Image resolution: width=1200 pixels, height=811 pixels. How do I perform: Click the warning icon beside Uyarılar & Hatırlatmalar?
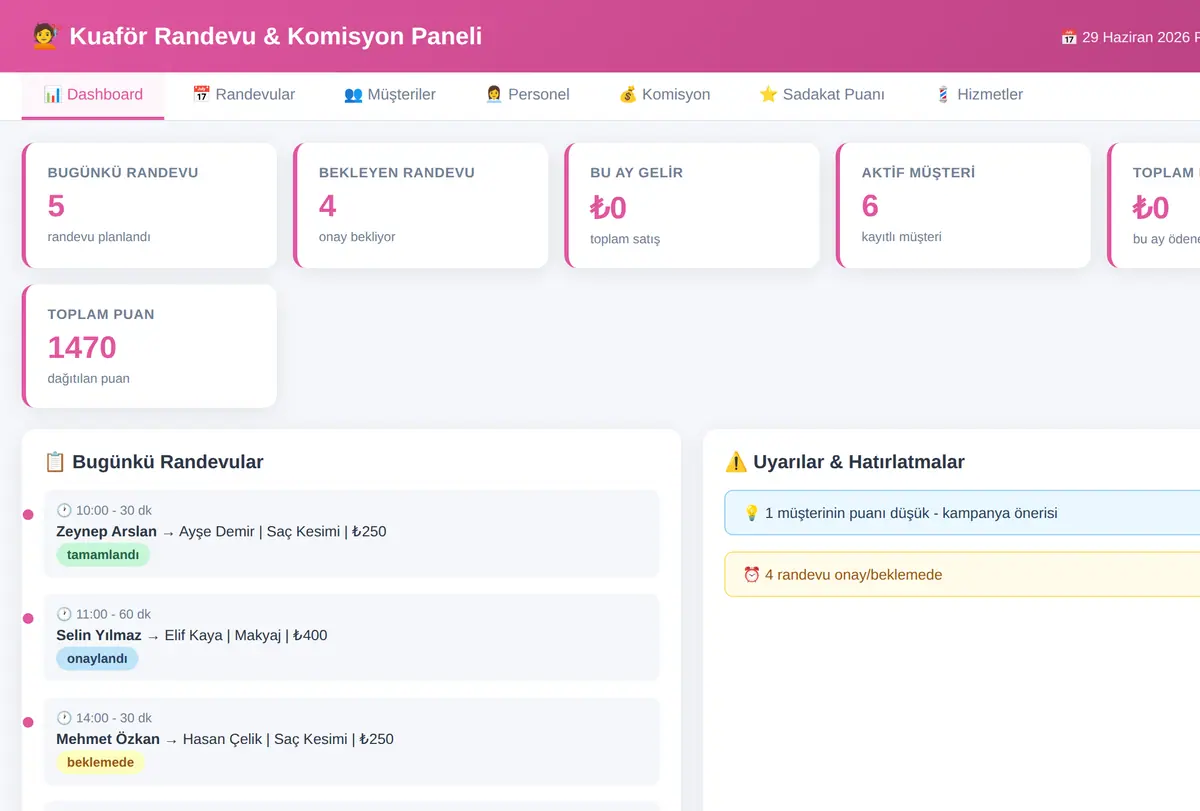[x=736, y=462]
